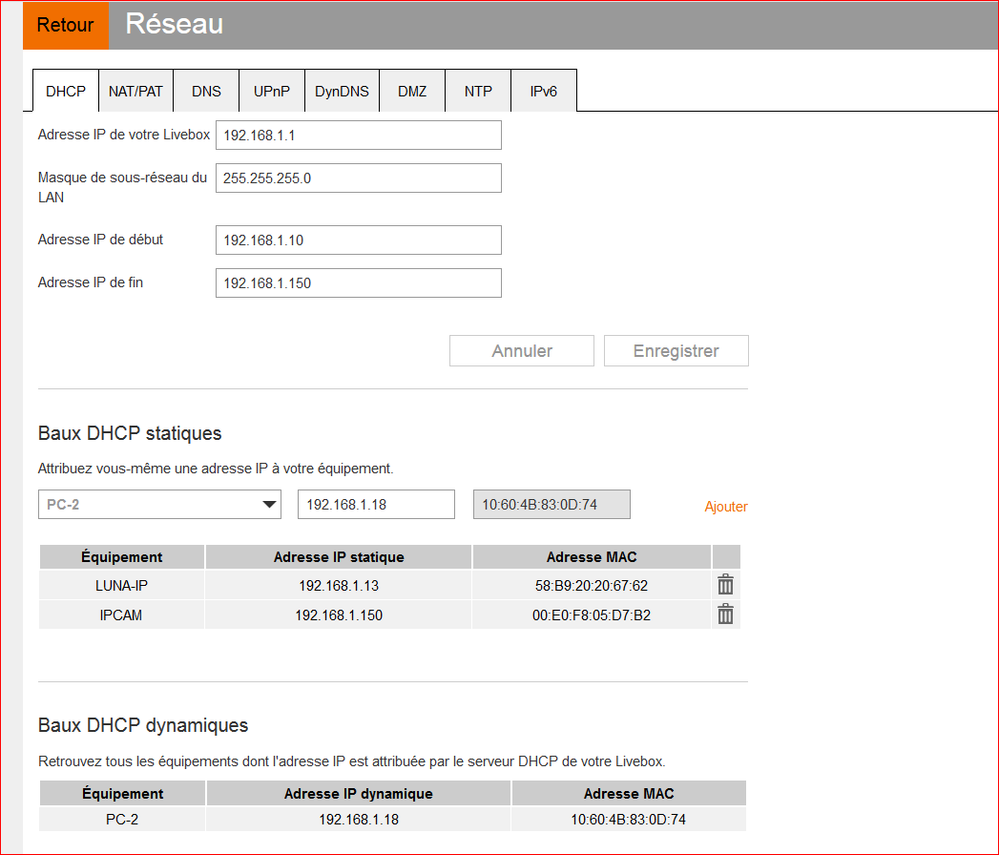Open the DMZ configuration tab
Image resolution: width=999 pixels, height=855 pixels.
pyautogui.click(x=411, y=91)
